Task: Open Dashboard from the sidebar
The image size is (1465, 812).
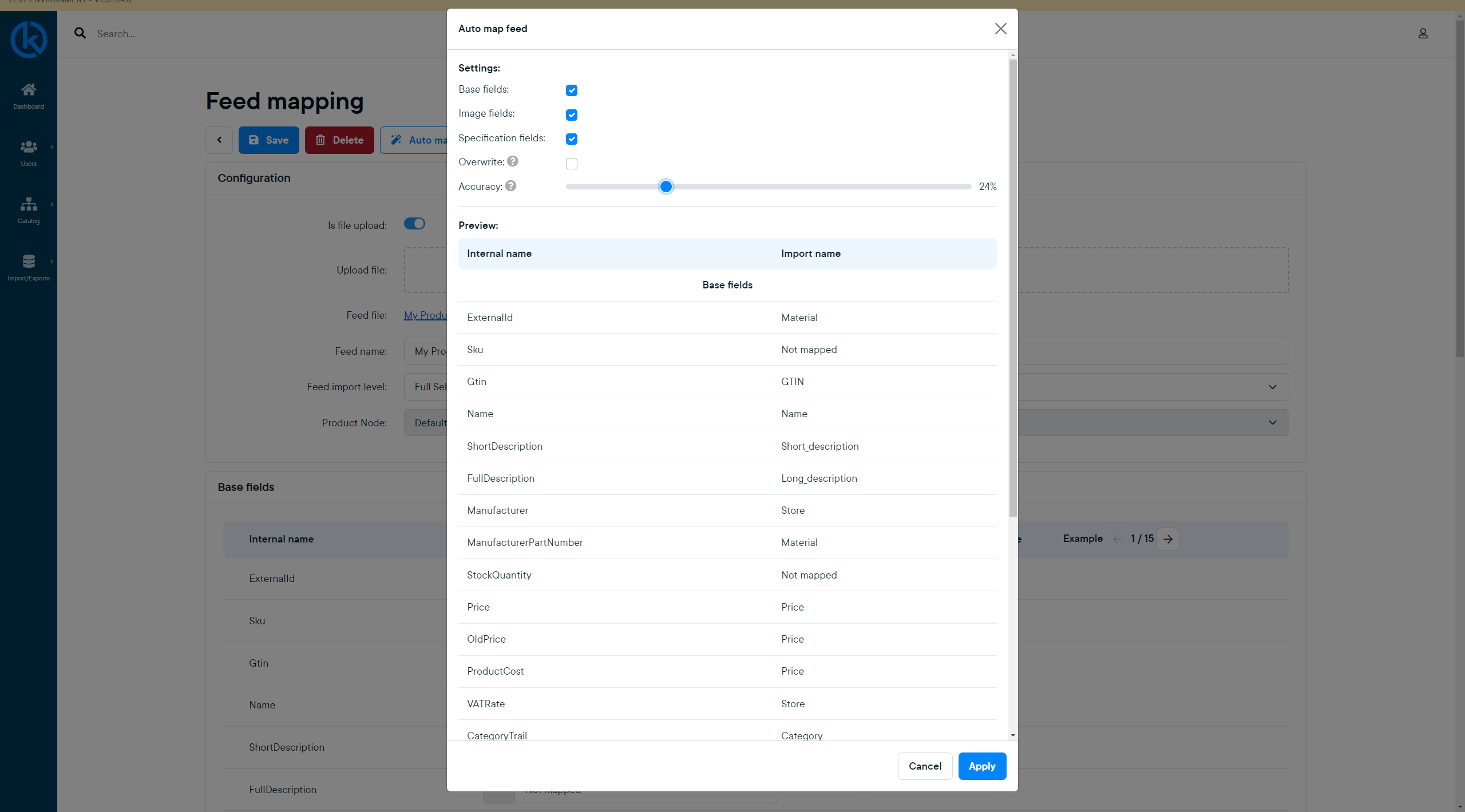Action: click(29, 96)
